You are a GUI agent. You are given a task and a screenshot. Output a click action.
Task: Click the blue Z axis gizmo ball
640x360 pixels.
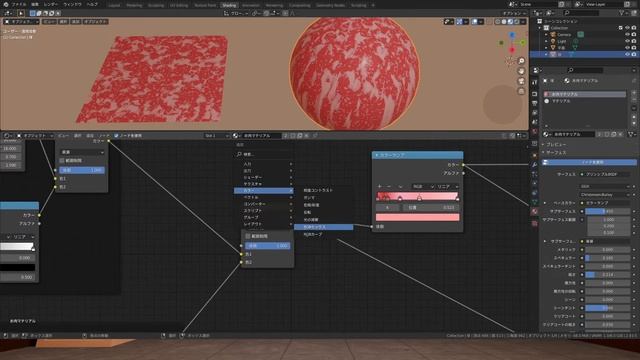tap(512, 35)
